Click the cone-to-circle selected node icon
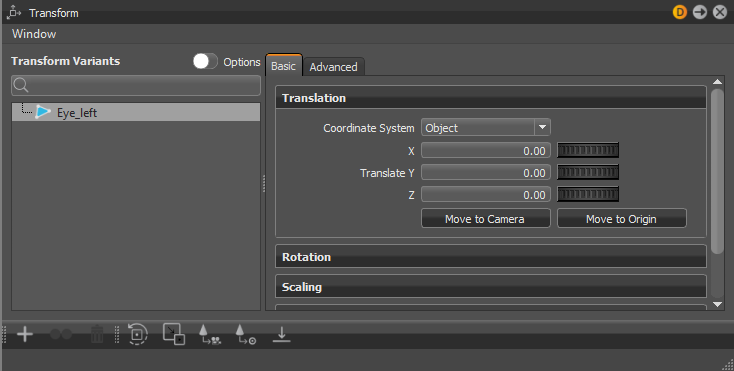This screenshot has width=734, height=371. pos(246,335)
